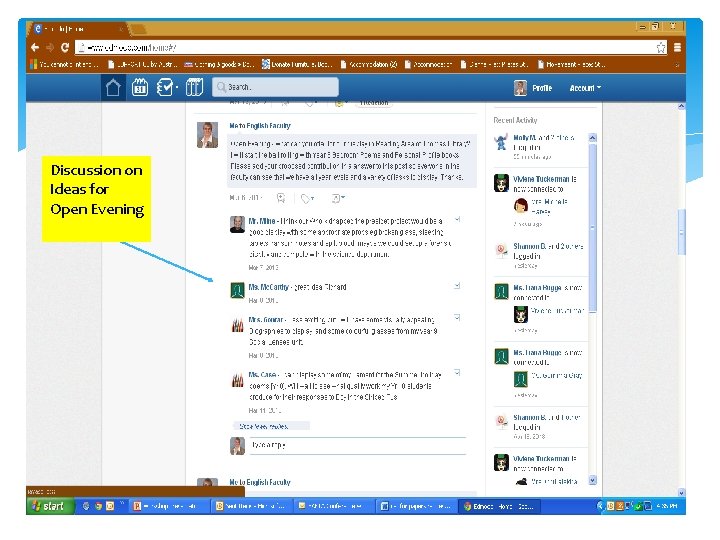
Task: Bookmark the page with the star icon
Action: click(x=661, y=47)
